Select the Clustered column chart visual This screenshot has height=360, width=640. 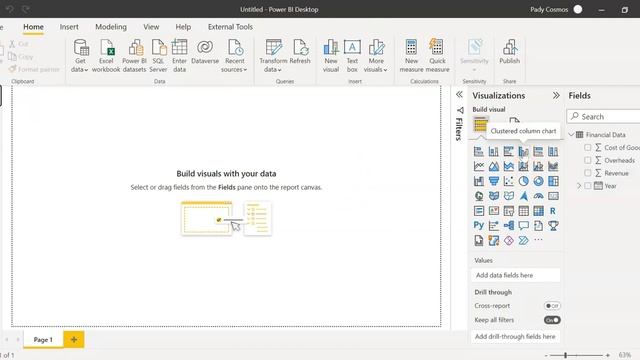[x=523, y=152]
